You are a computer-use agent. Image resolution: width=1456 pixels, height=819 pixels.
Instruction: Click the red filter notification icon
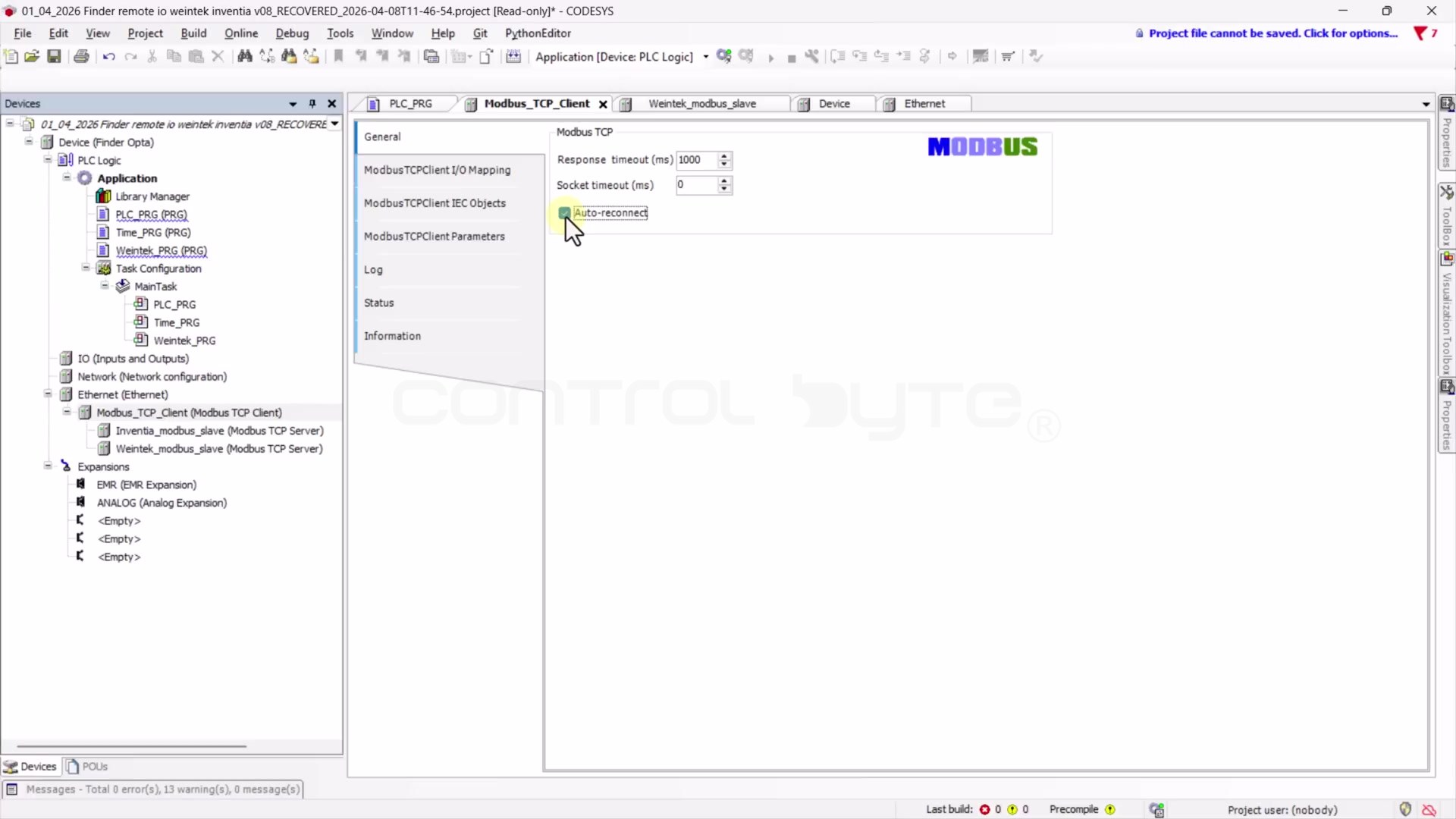1420,33
